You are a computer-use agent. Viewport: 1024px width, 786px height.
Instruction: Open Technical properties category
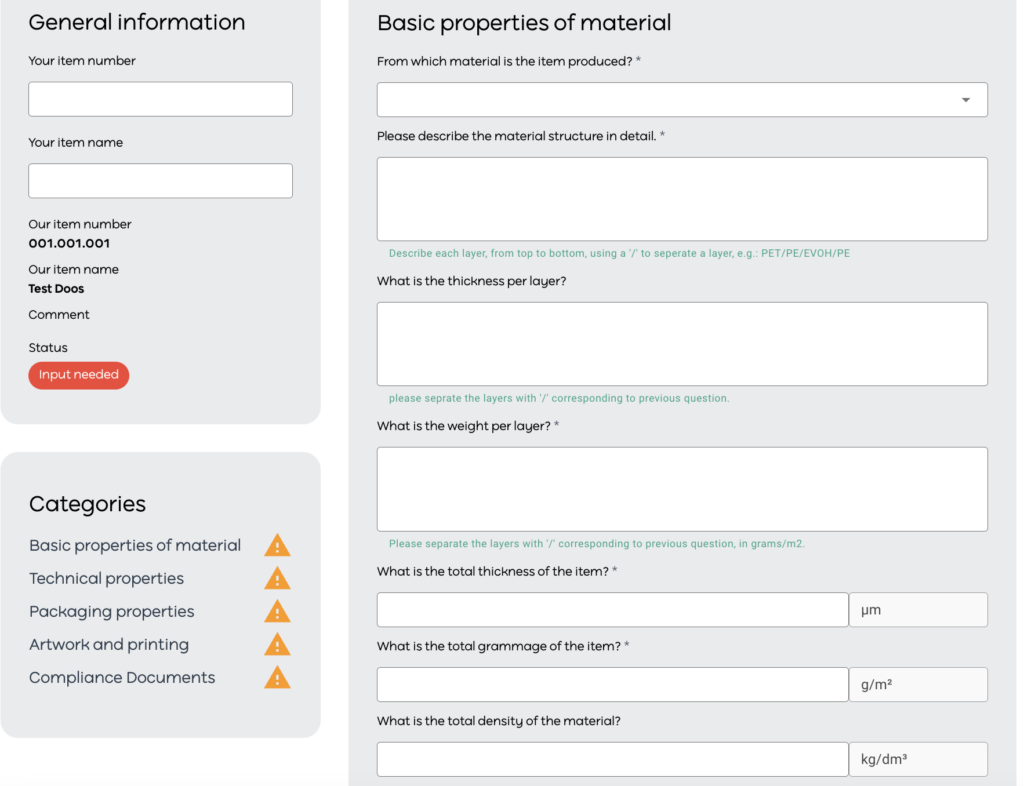click(x=106, y=578)
